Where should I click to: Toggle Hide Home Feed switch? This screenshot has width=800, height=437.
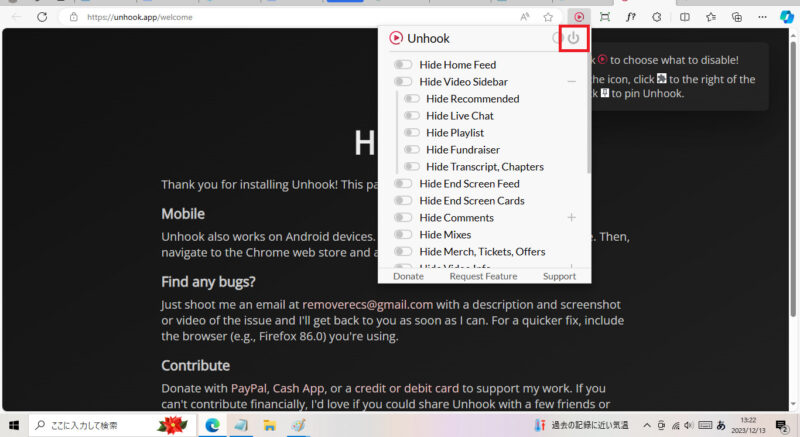[x=403, y=65]
